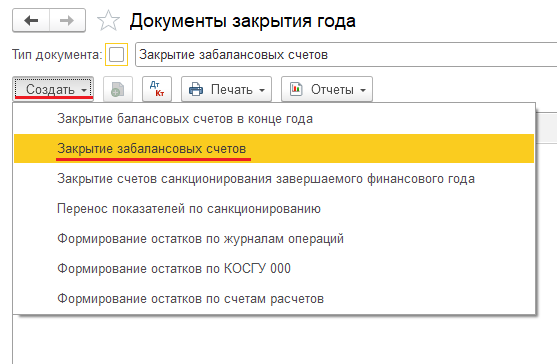Open the Создать dropdown button

[53, 89]
